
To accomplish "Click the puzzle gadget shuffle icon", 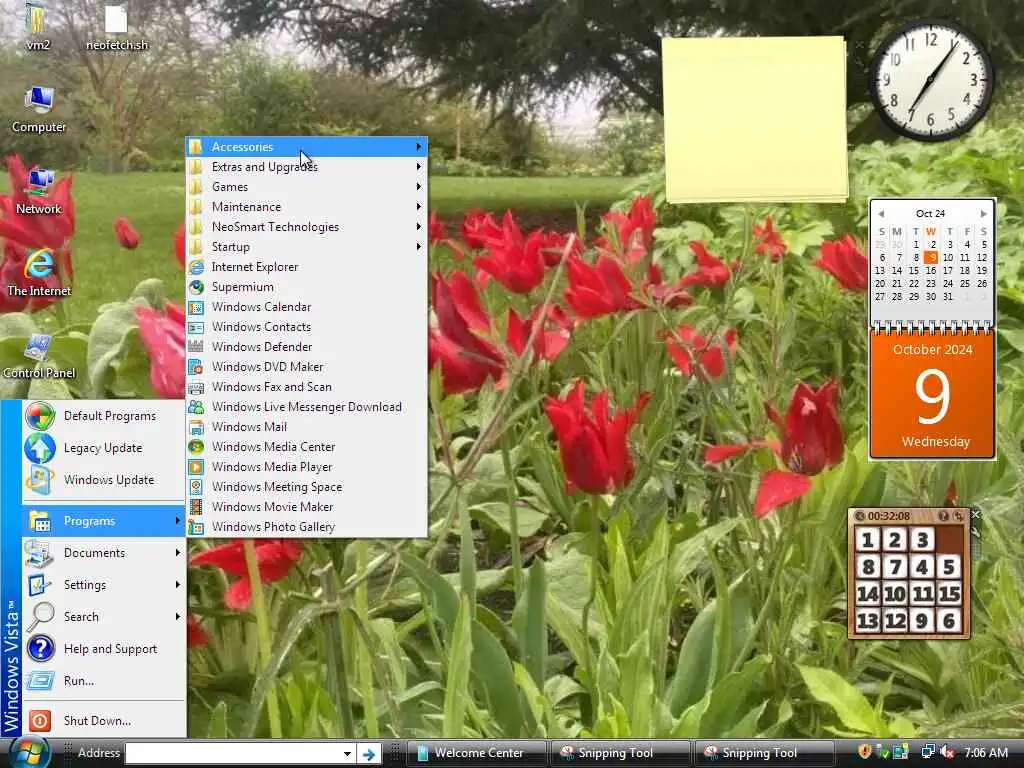I will [x=958, y=516].
